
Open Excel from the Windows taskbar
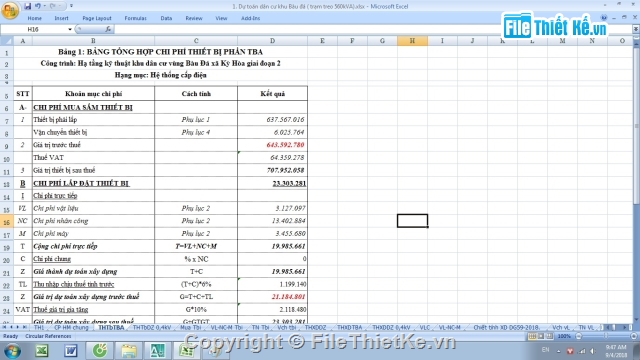42,351
